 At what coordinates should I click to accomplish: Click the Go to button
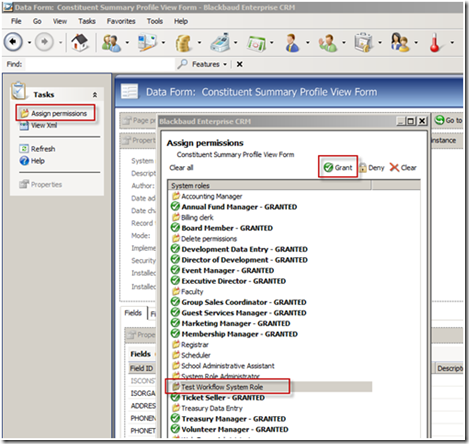pyautogui.click(x=449, y=120)
